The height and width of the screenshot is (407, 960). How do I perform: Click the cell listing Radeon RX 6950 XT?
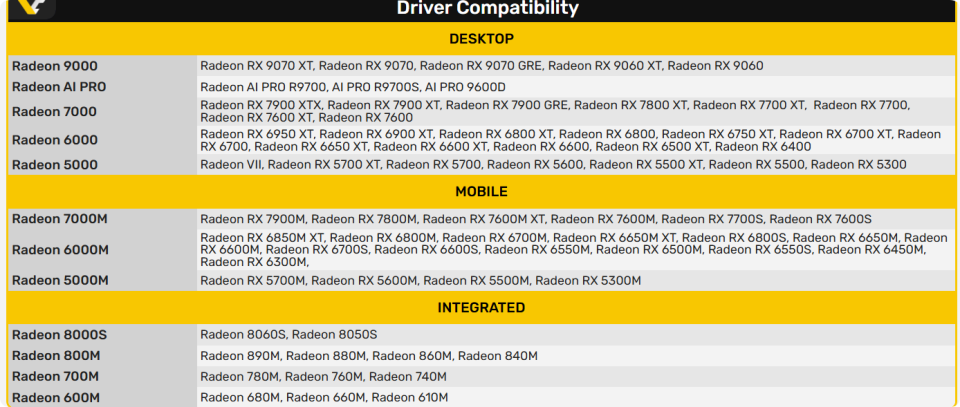576,140
